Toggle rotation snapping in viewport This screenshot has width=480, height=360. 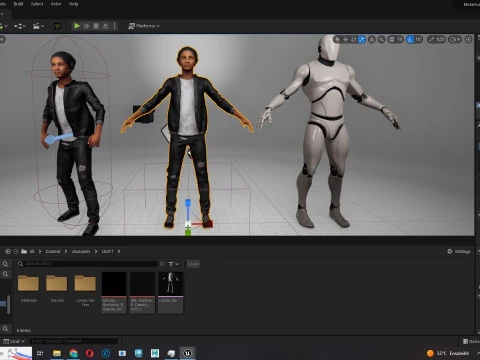tap(410, 40)
